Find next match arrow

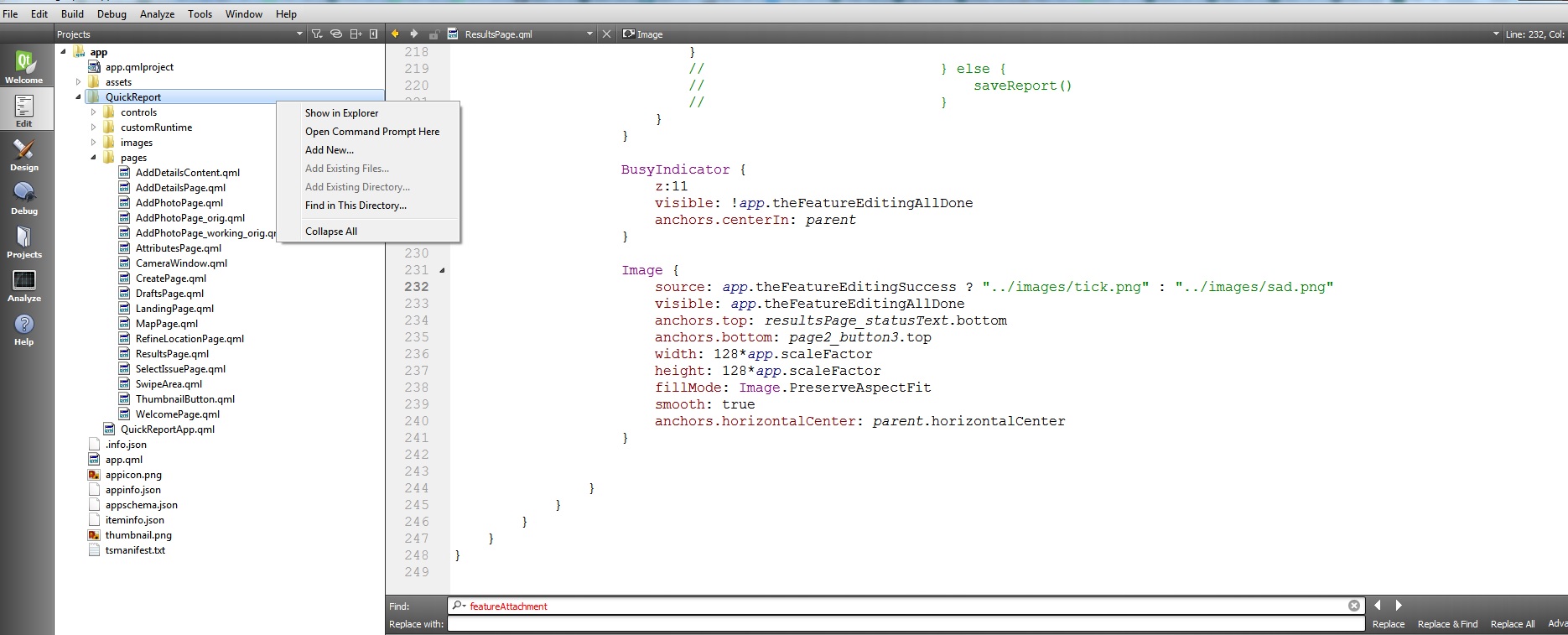pos(1399,605)
